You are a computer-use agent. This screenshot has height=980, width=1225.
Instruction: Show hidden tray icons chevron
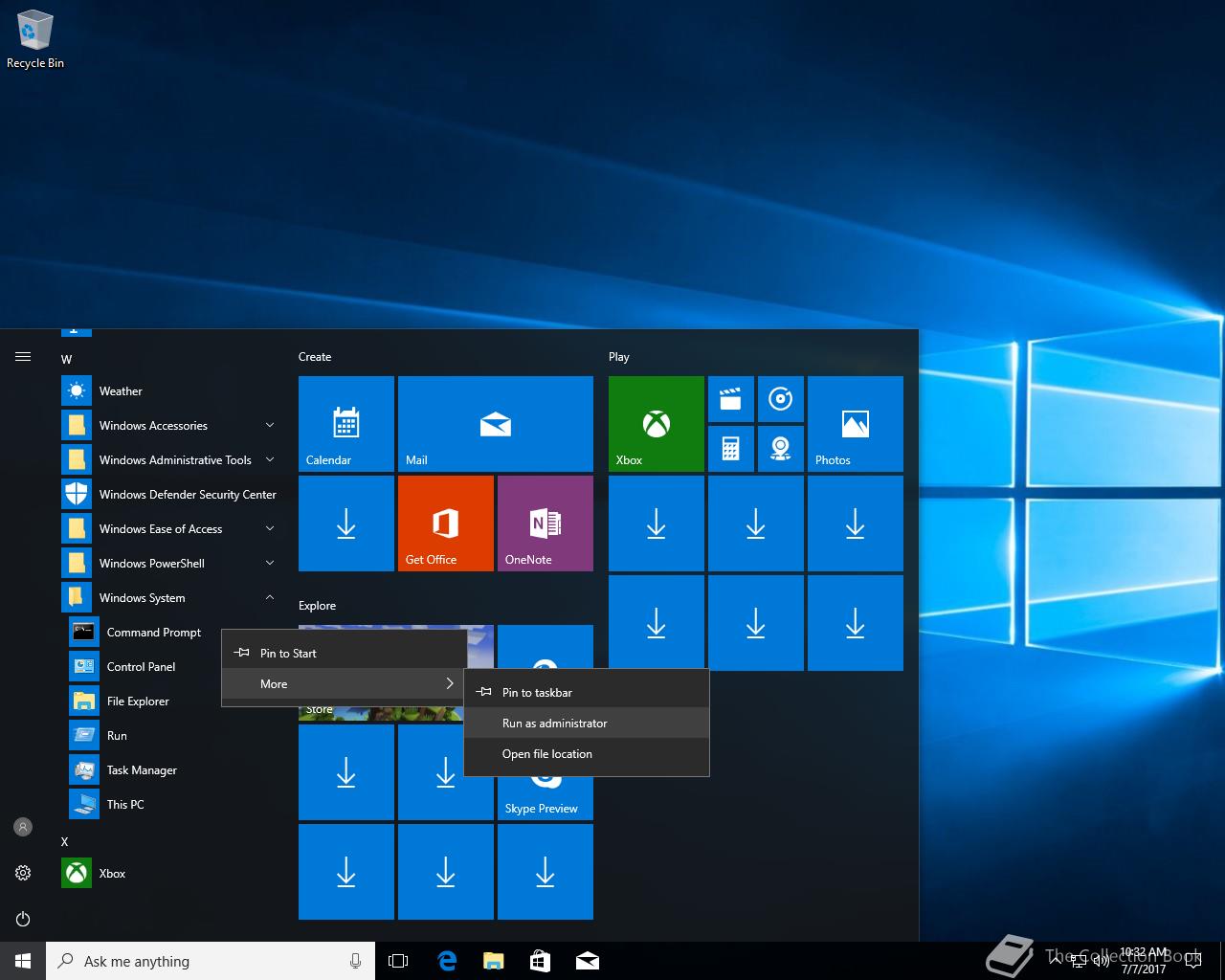[x=1055, y=961]
